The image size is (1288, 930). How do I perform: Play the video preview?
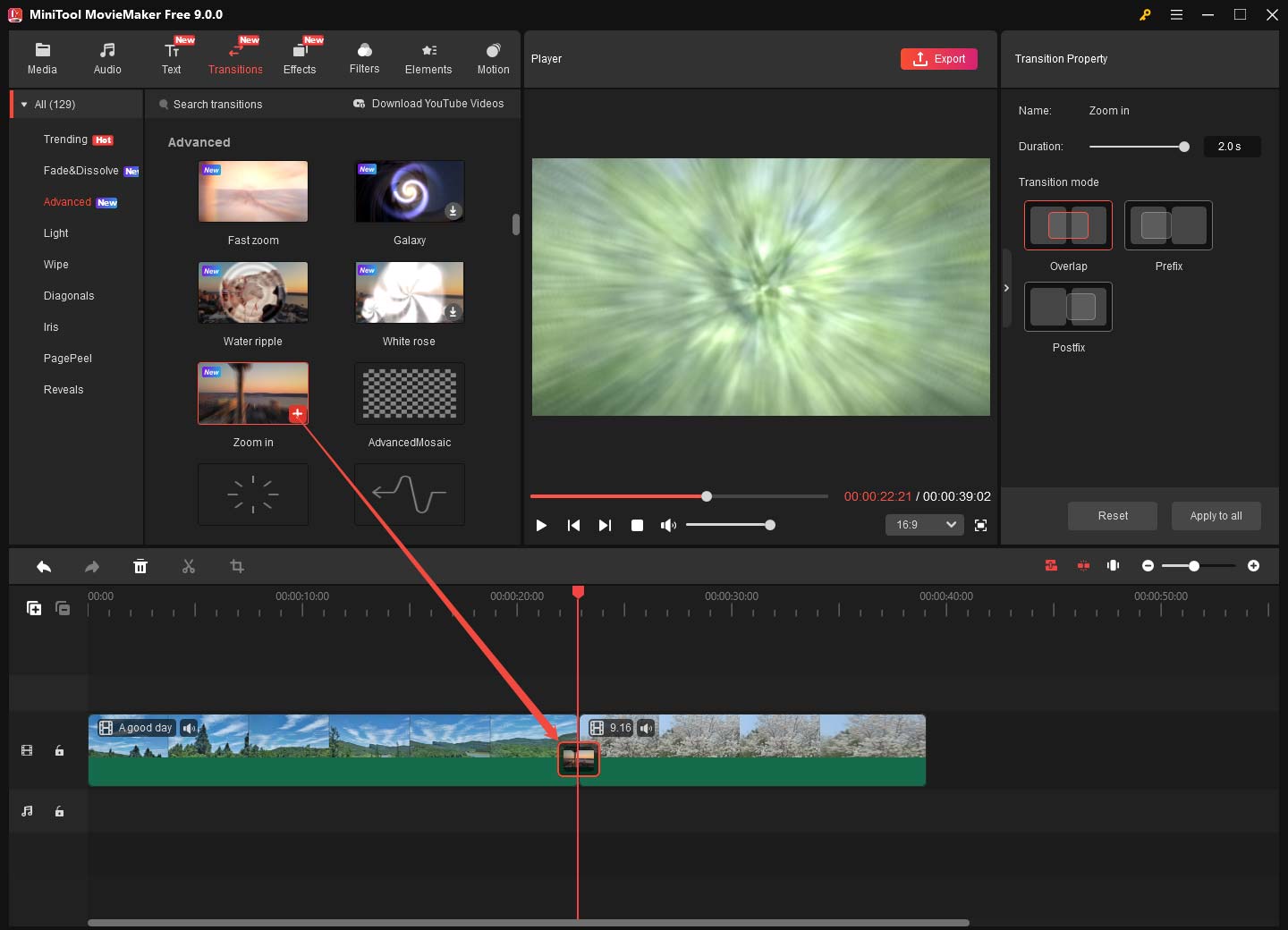541,525
